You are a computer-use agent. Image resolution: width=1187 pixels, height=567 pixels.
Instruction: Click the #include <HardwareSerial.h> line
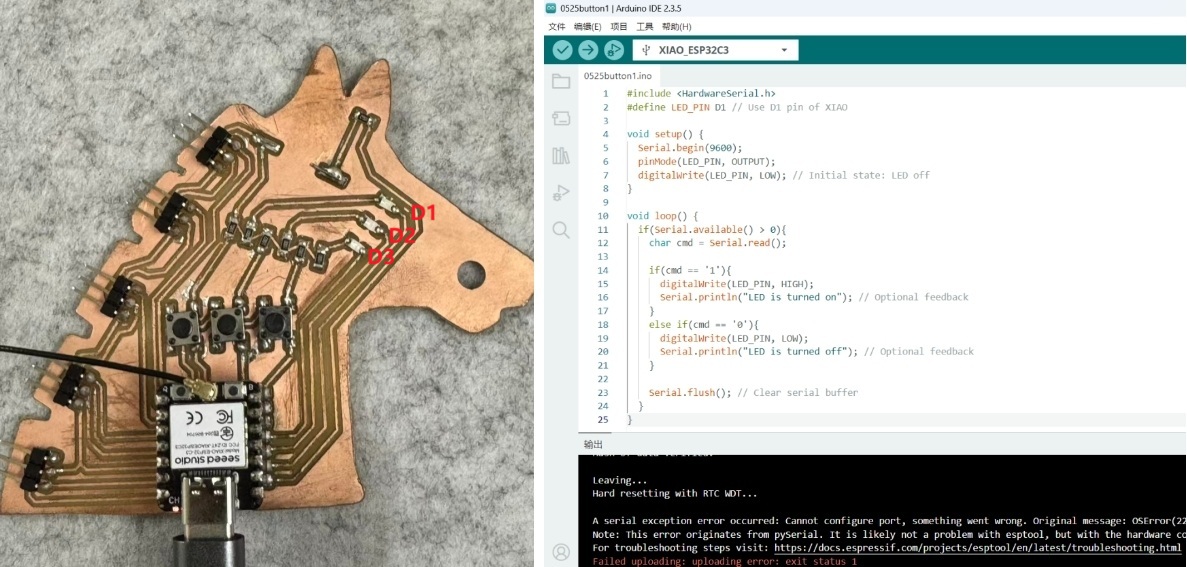pos(701,93)
